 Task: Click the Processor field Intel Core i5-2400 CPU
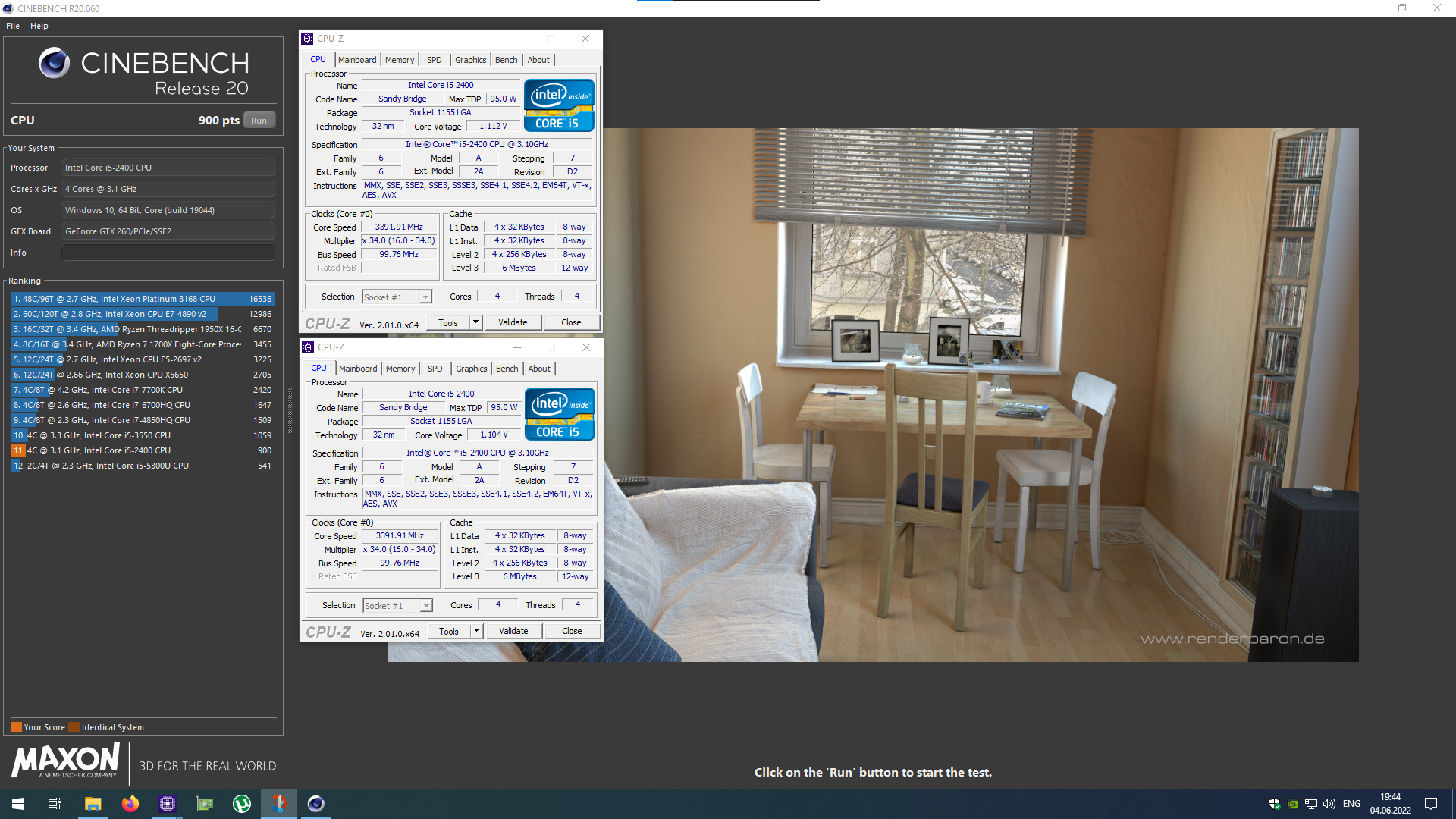coord(168,168)
